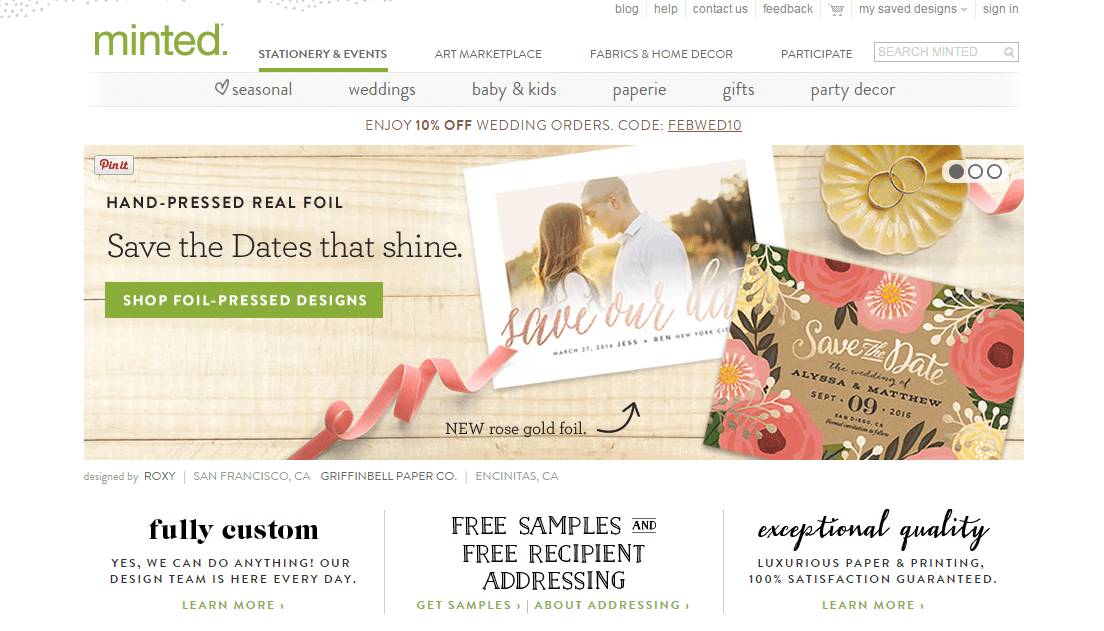
Task: Select the second carousel slide dot
Action: pos(975,171)
